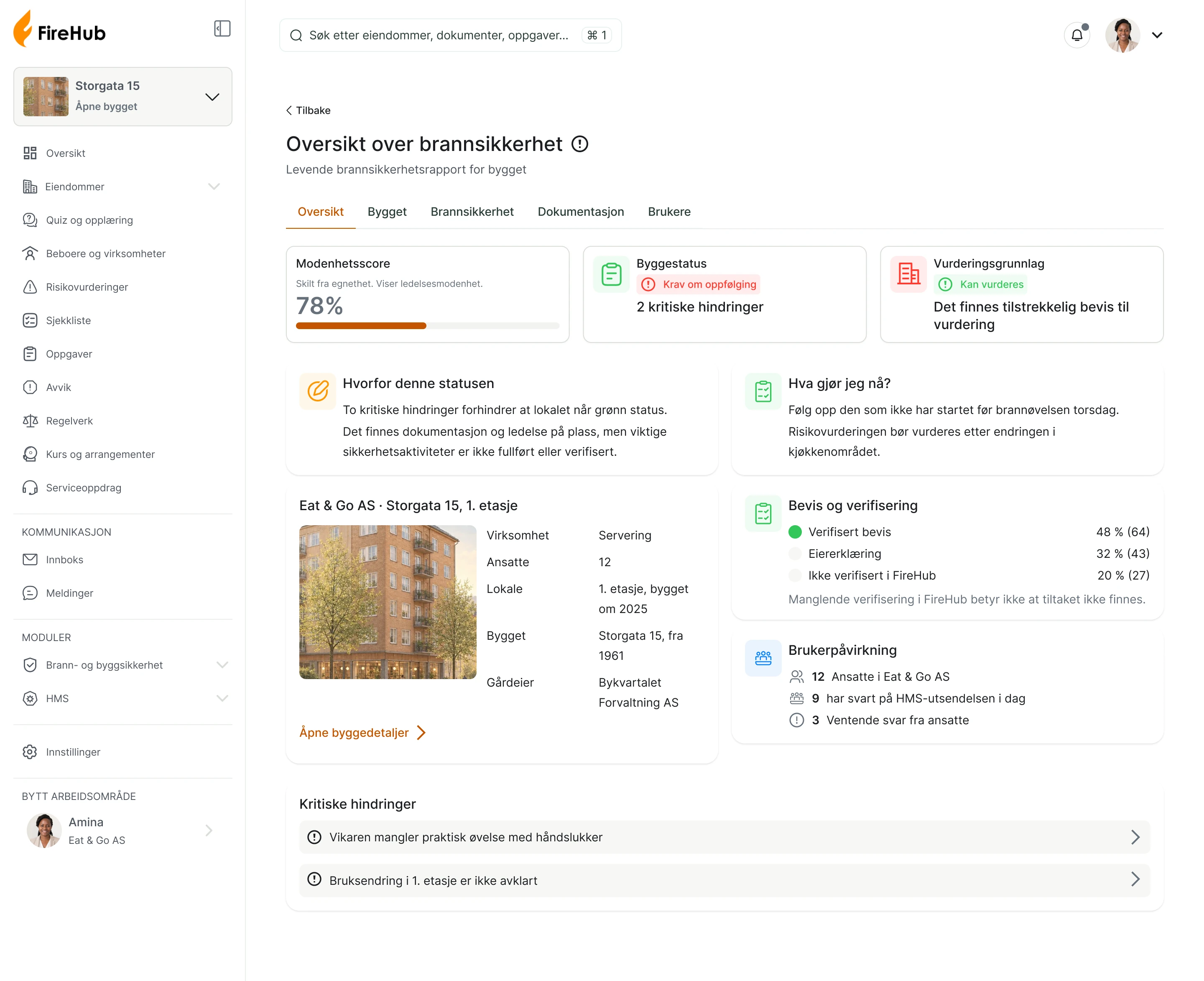Open the user profile dropdown arrow
This screenshot has height=981, width=1204.
(1157, 35)
